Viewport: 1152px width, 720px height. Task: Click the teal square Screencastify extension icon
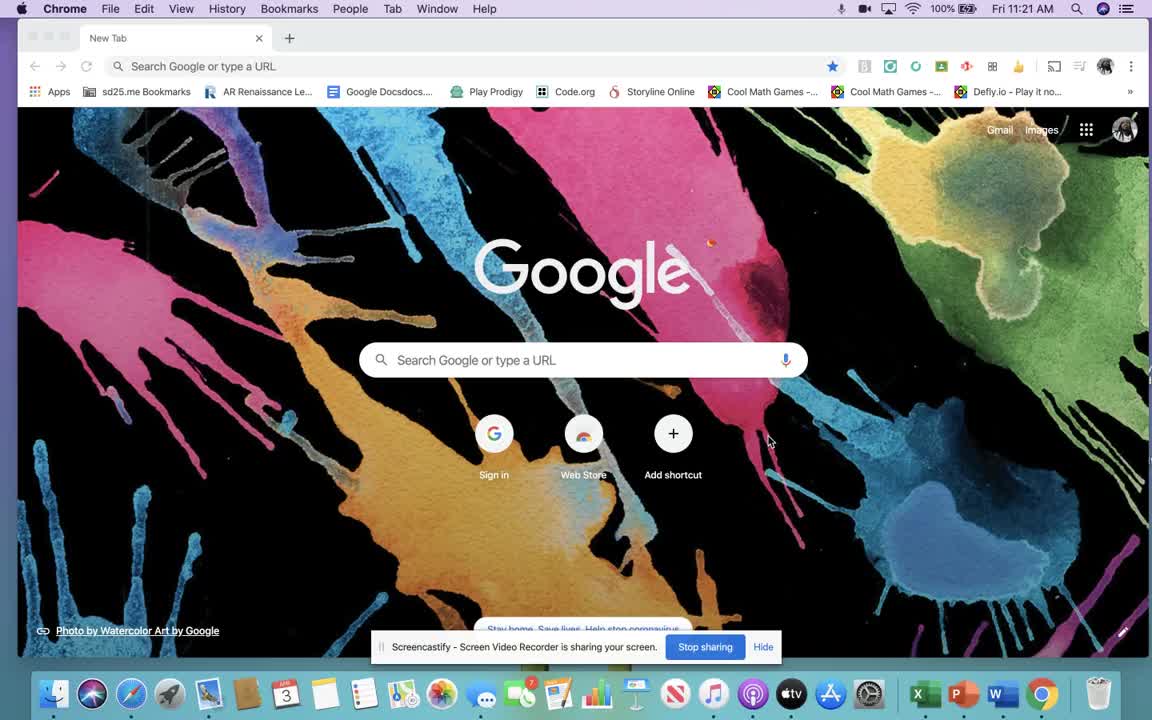[x=890, y=66]
